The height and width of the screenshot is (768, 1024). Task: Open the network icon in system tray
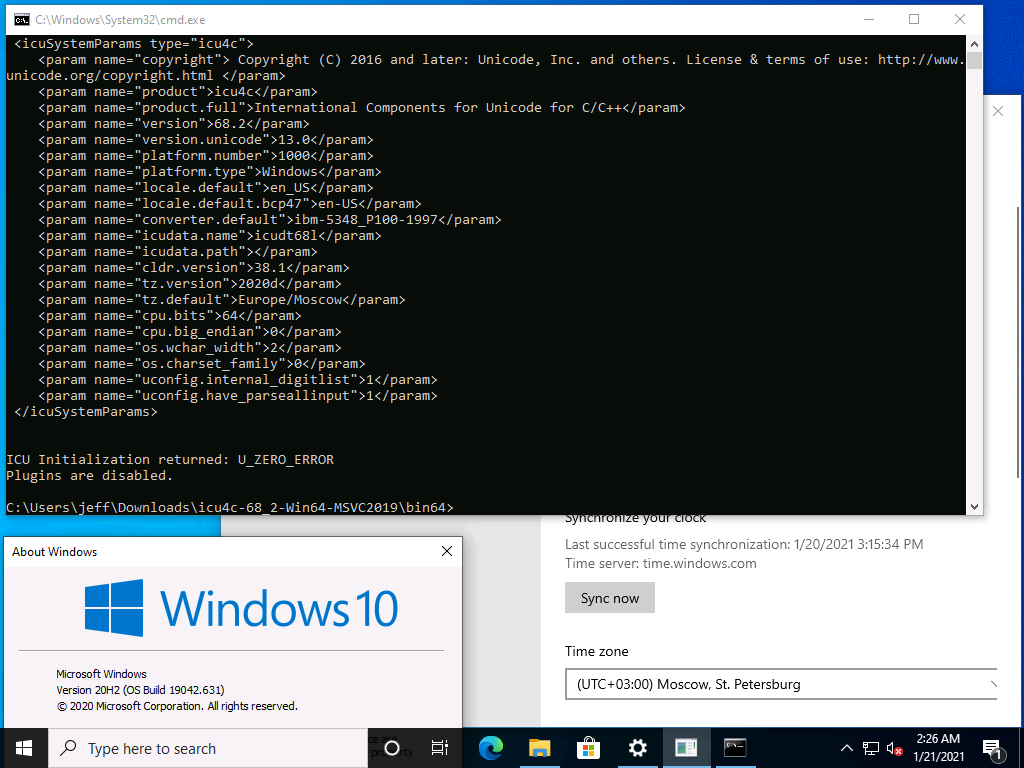pos(871,748)
